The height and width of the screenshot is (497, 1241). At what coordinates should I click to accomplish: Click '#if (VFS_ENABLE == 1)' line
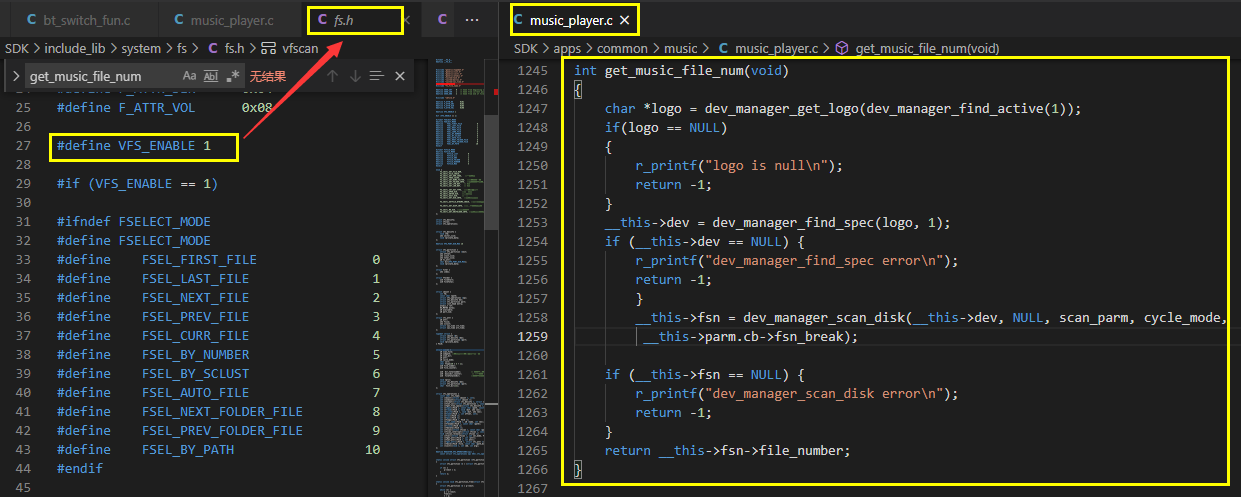[x=137, y=184]
